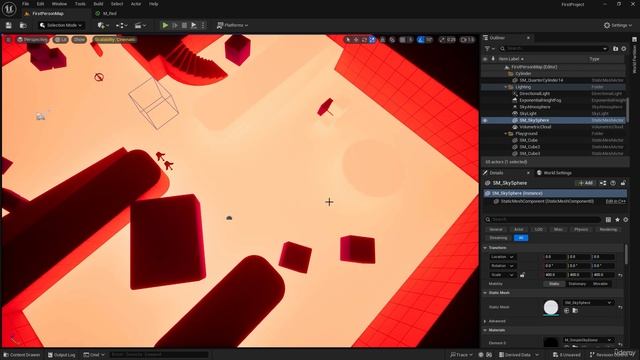The height and width of the screenshot is (360, 640).
Task: Open the Settings menu in toolbar
Action: tap(618, 25)
